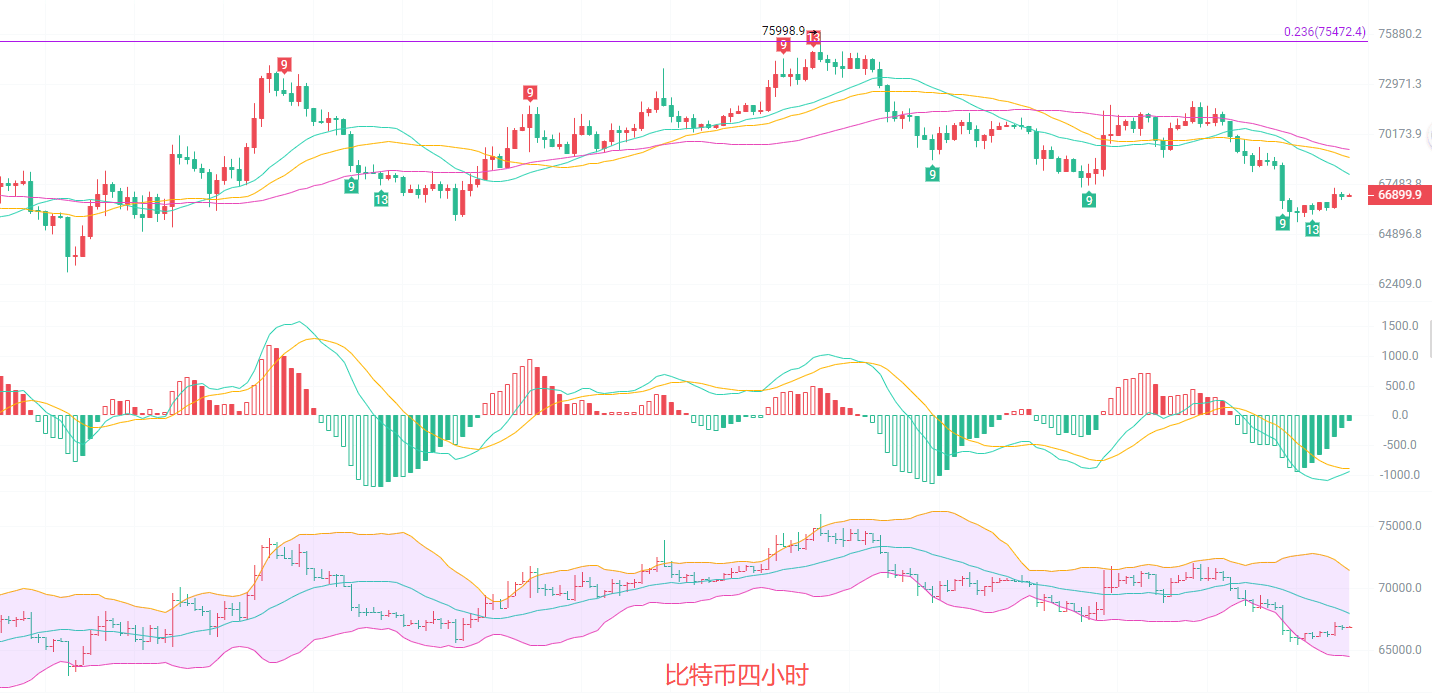
Task: Click the red 13 marker at the chart high
Action: click(814, 39)
